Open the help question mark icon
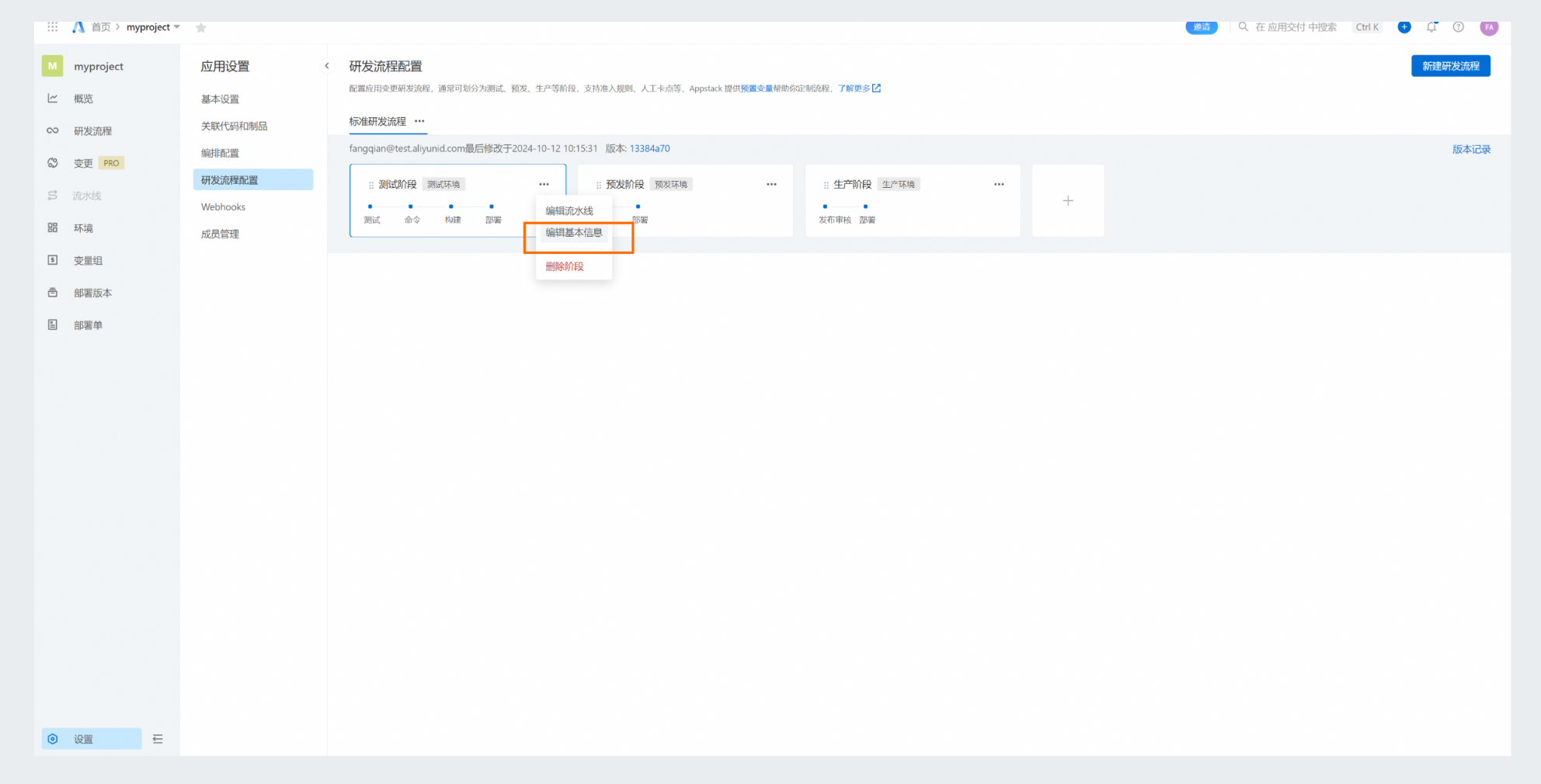Screen dimensions: 1541x784 (1459, 27)
